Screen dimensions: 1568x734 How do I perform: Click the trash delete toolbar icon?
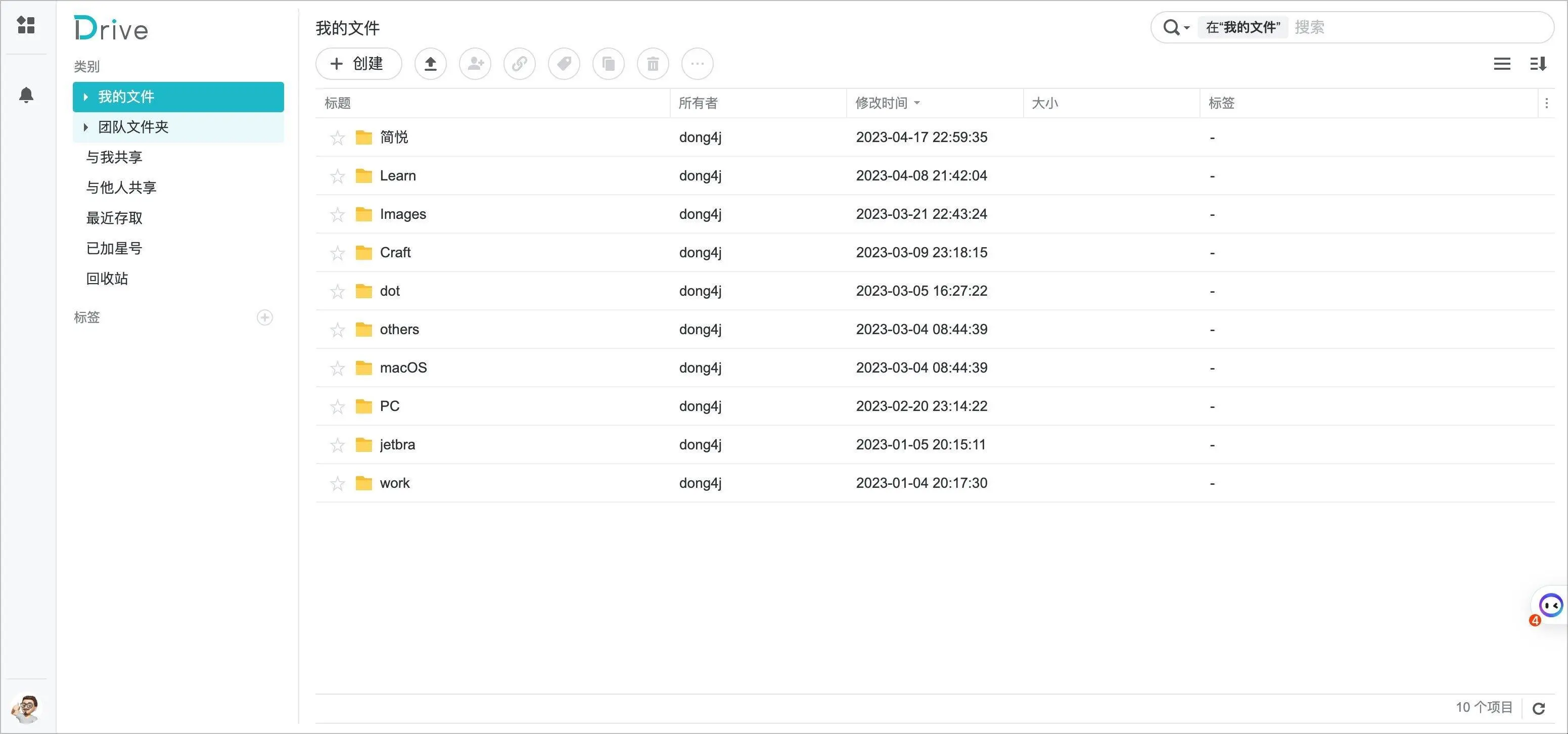653,64
